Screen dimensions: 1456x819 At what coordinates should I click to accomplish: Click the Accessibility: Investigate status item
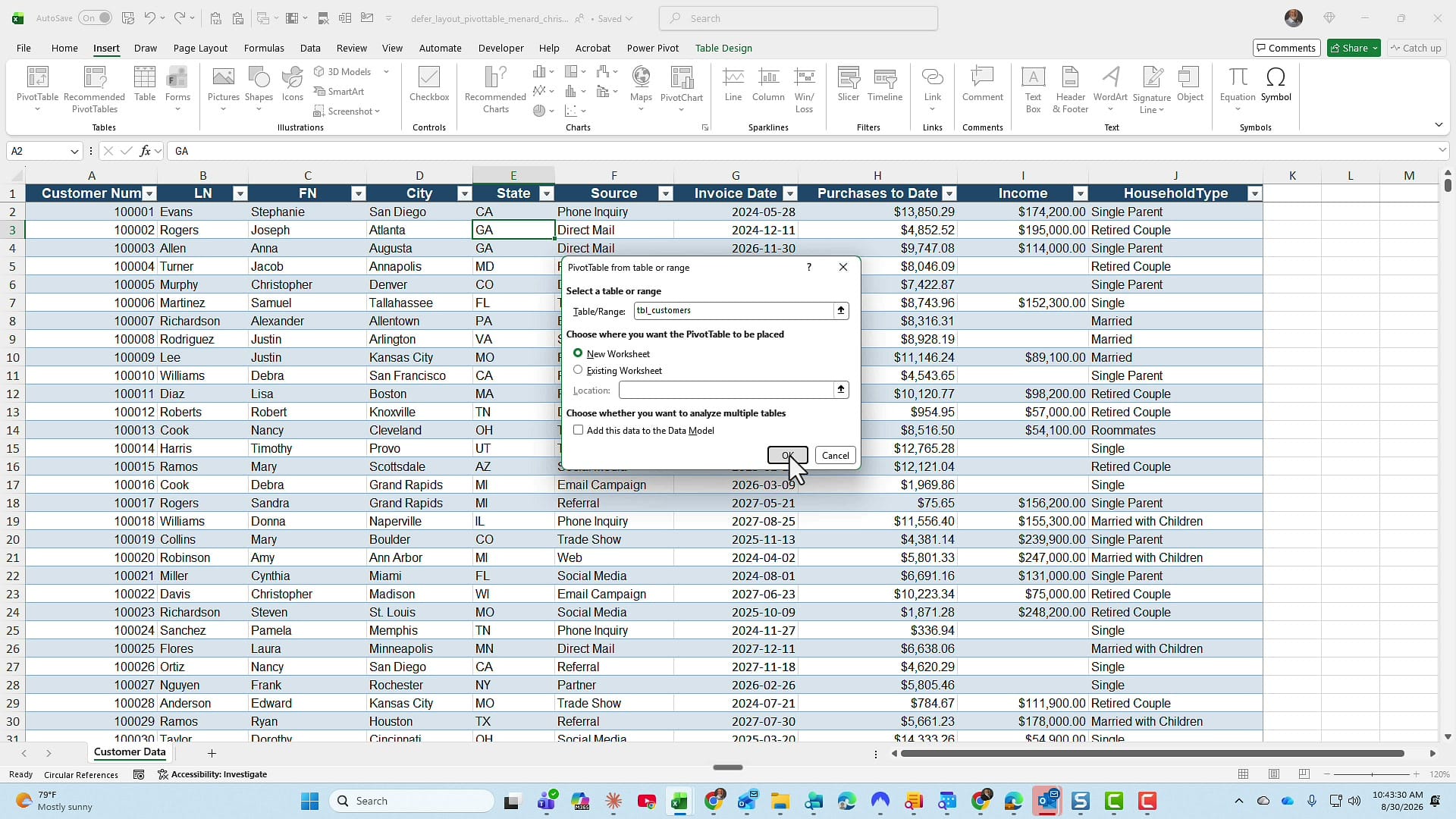point(212,774)
